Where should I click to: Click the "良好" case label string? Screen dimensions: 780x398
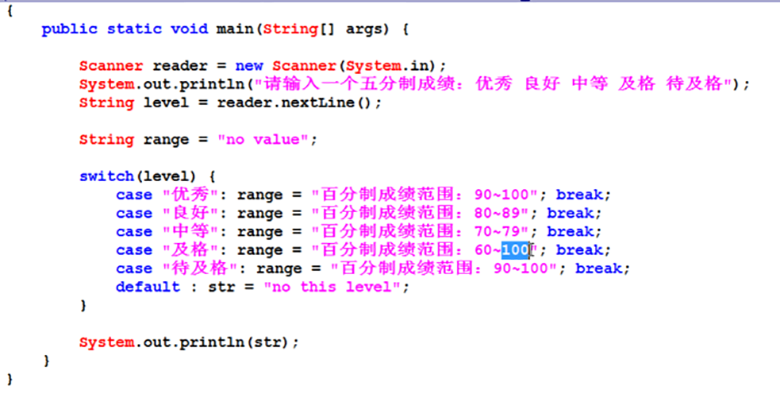[190, 212]
